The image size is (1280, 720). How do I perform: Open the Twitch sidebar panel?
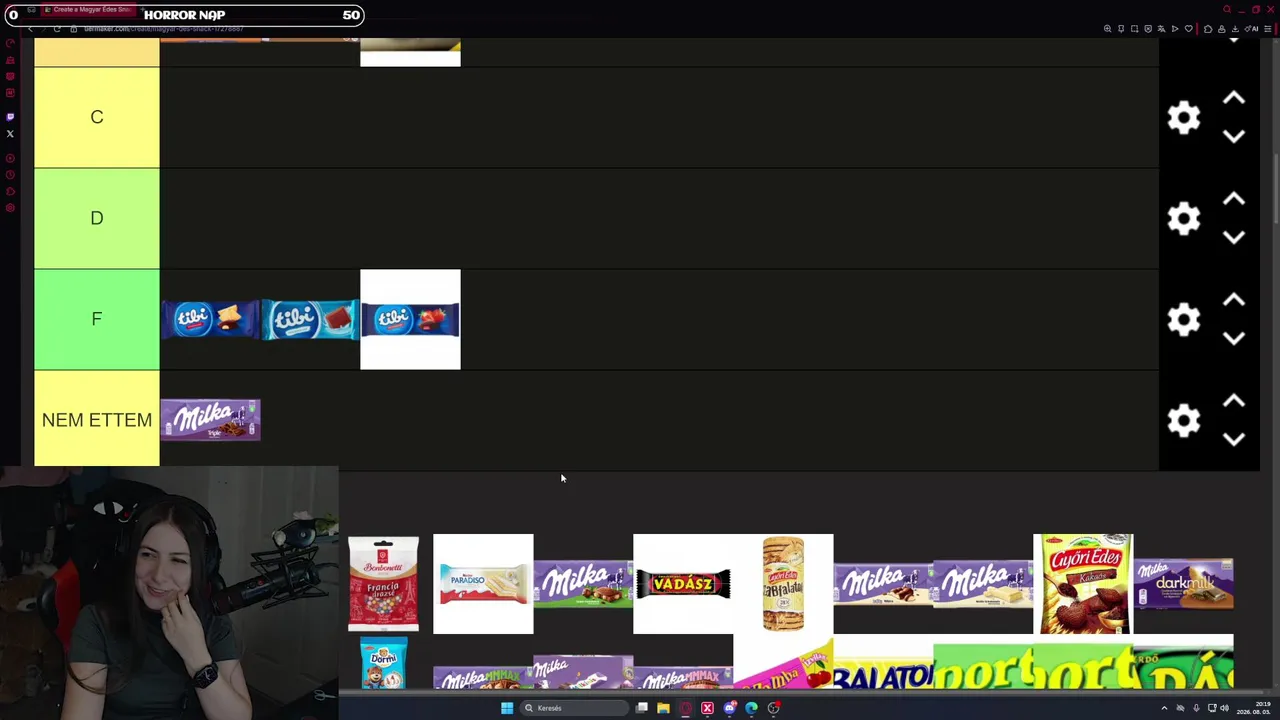point(10,117)
